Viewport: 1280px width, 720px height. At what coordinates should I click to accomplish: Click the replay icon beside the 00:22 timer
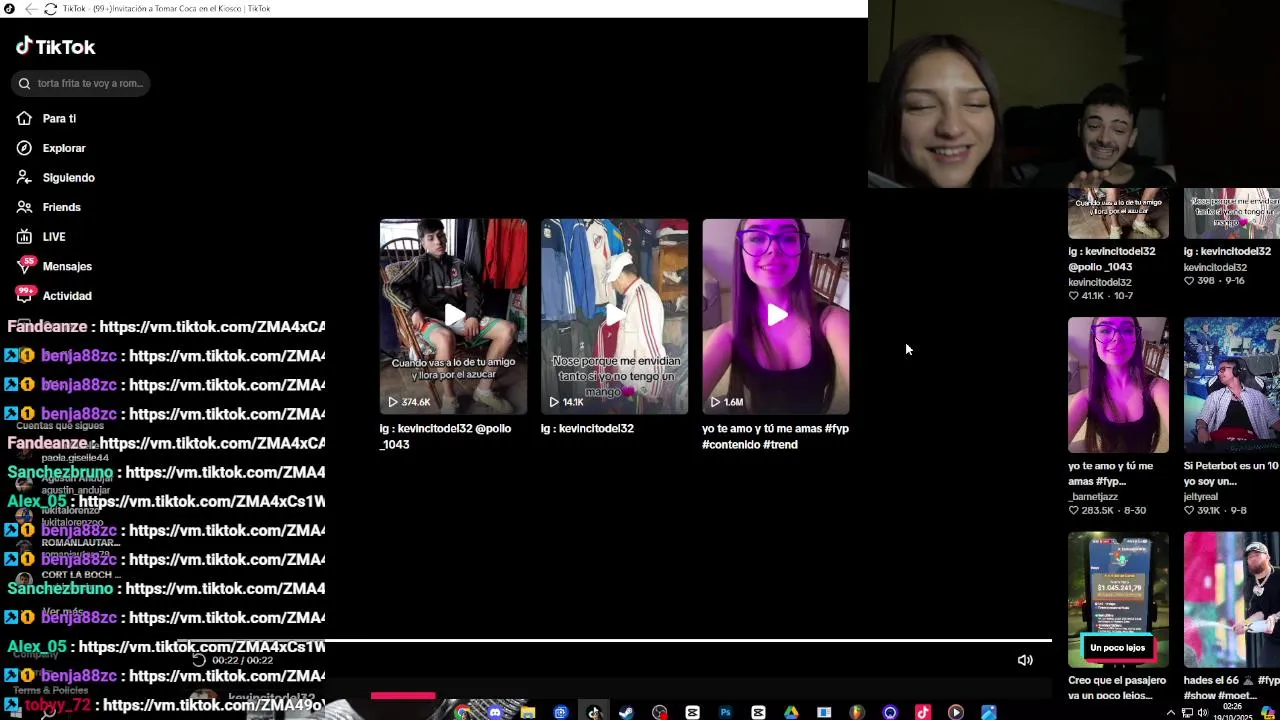199,660
